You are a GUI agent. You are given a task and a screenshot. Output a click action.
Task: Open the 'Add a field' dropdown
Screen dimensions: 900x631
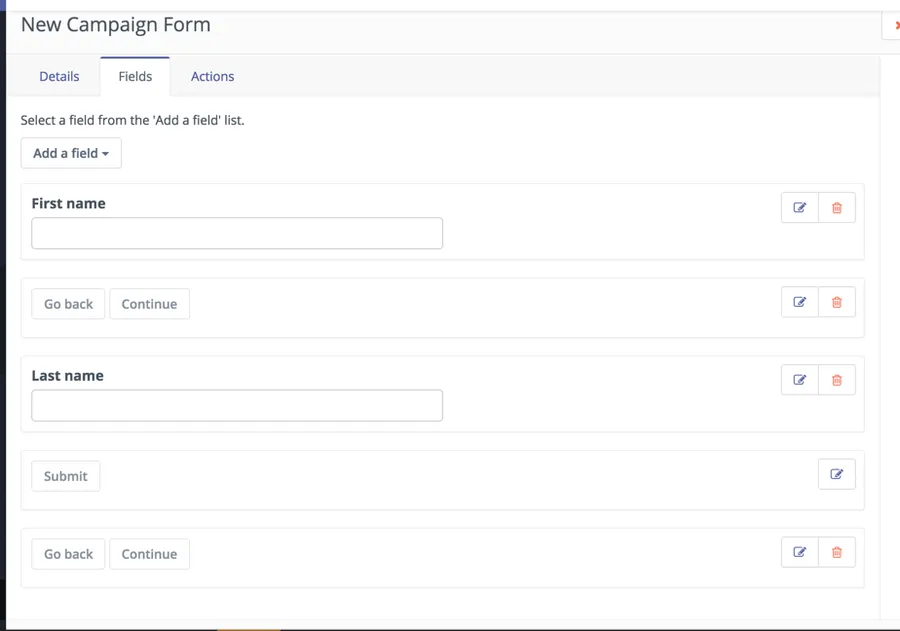pos(71,153)
